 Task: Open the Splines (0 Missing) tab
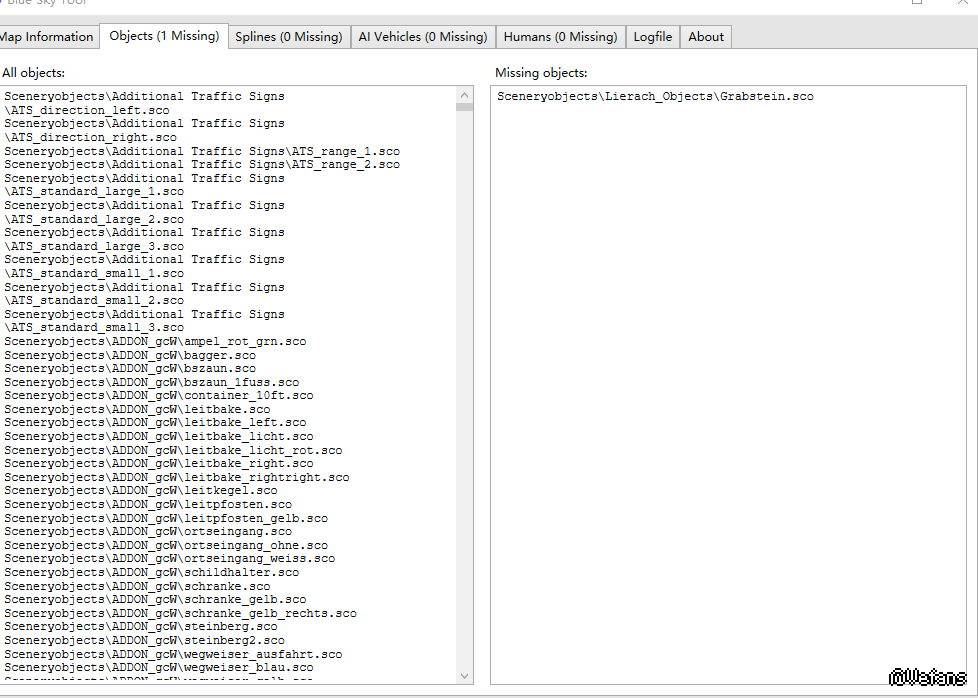click(288, 37)
